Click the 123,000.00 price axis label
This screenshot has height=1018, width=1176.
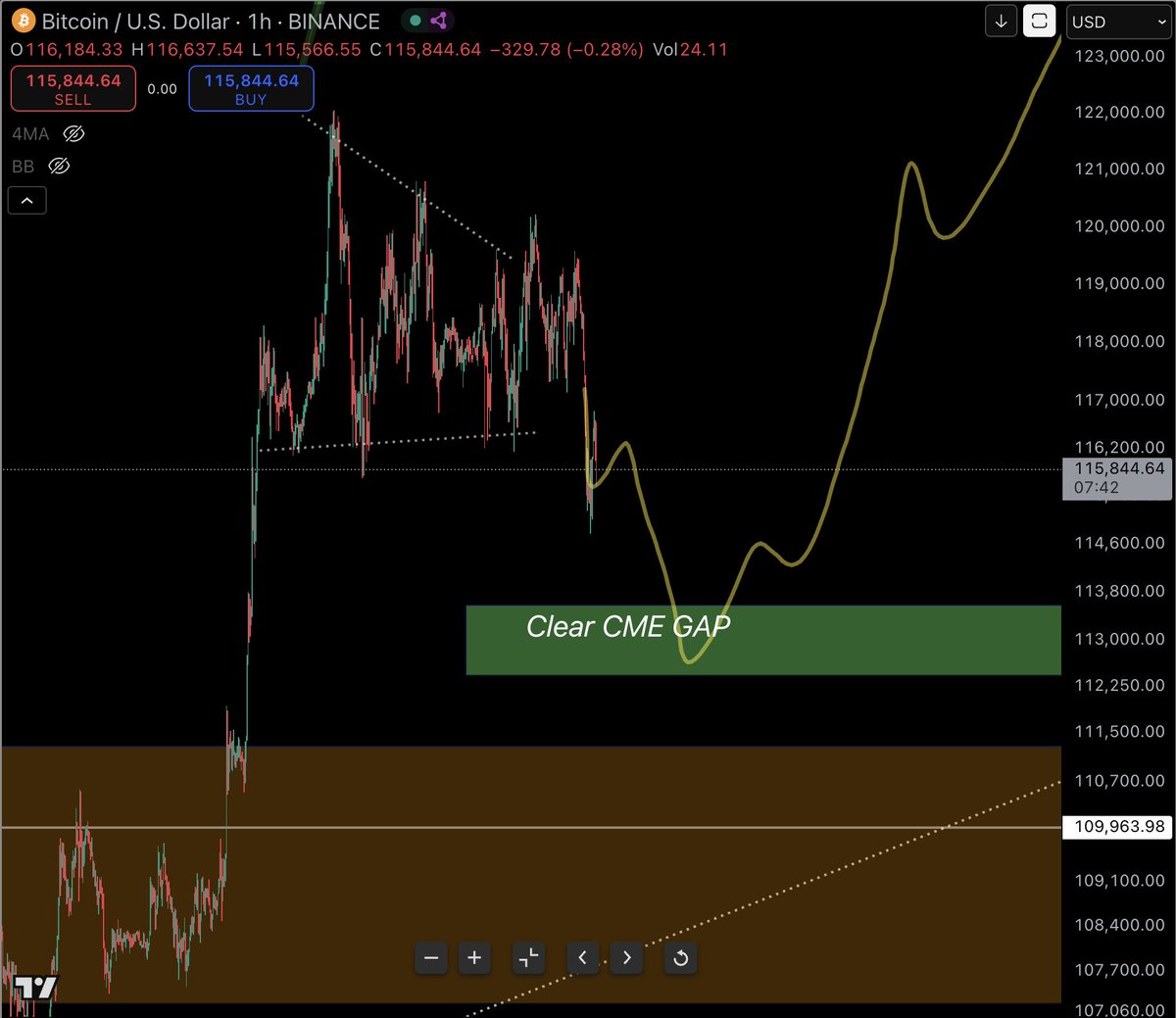click(1119, 56)
